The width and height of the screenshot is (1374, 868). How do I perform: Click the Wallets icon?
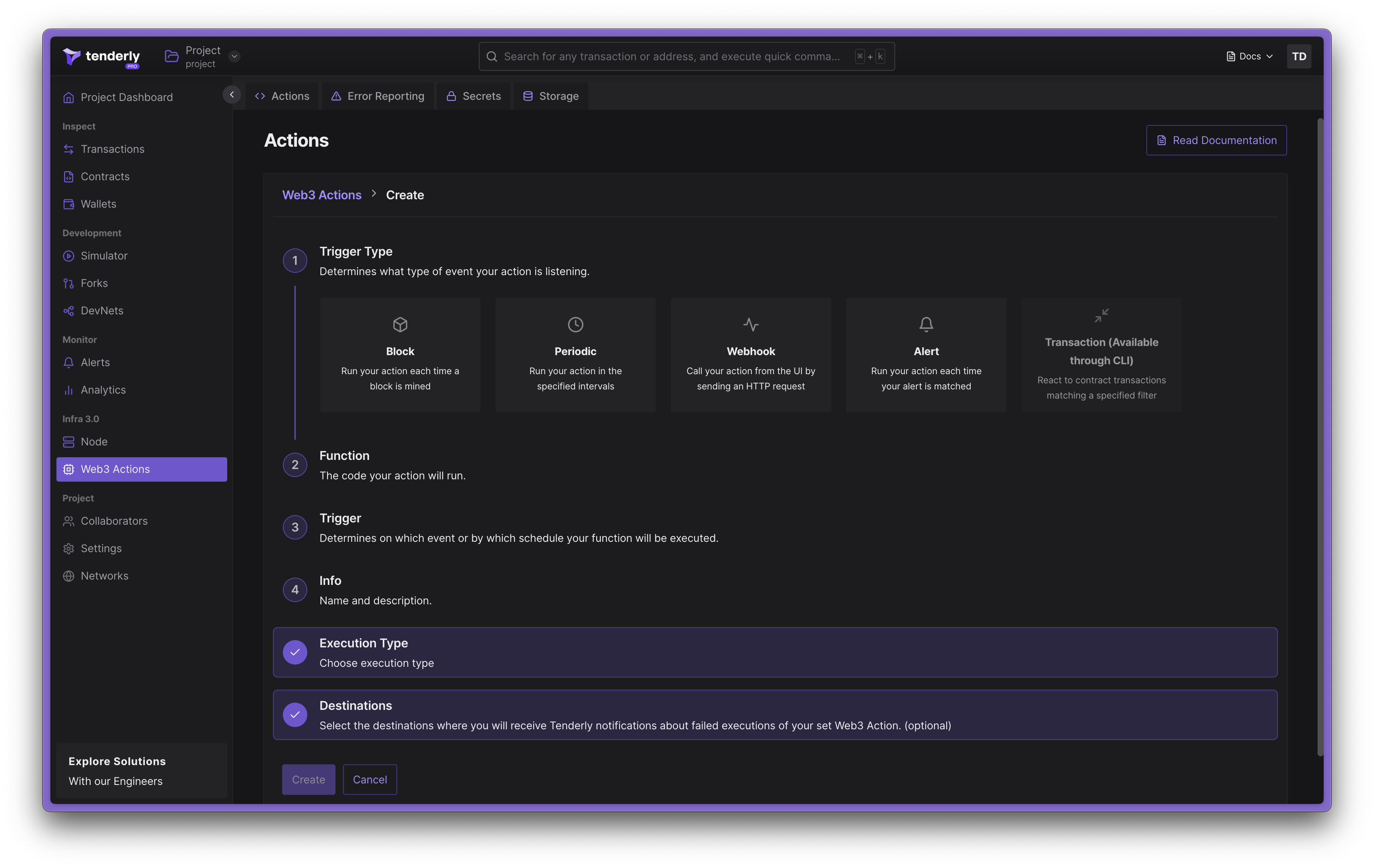point(69,204)
